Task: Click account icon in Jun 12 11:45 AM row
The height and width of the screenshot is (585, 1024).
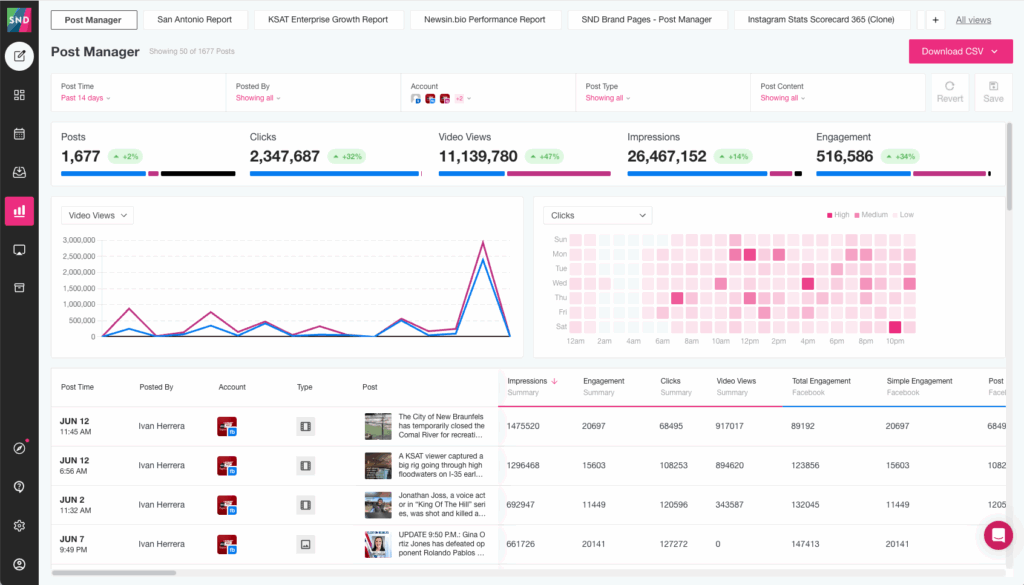Action: 227,426
